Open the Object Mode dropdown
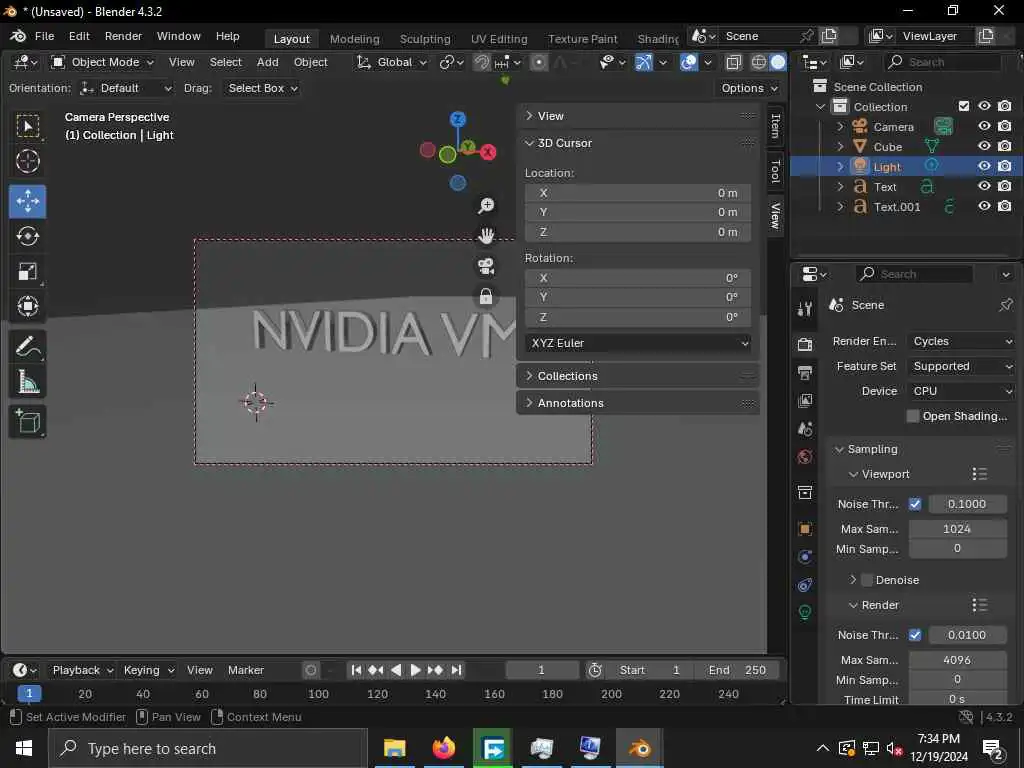Screen dimensions: 1024x768 coord(103,62)
